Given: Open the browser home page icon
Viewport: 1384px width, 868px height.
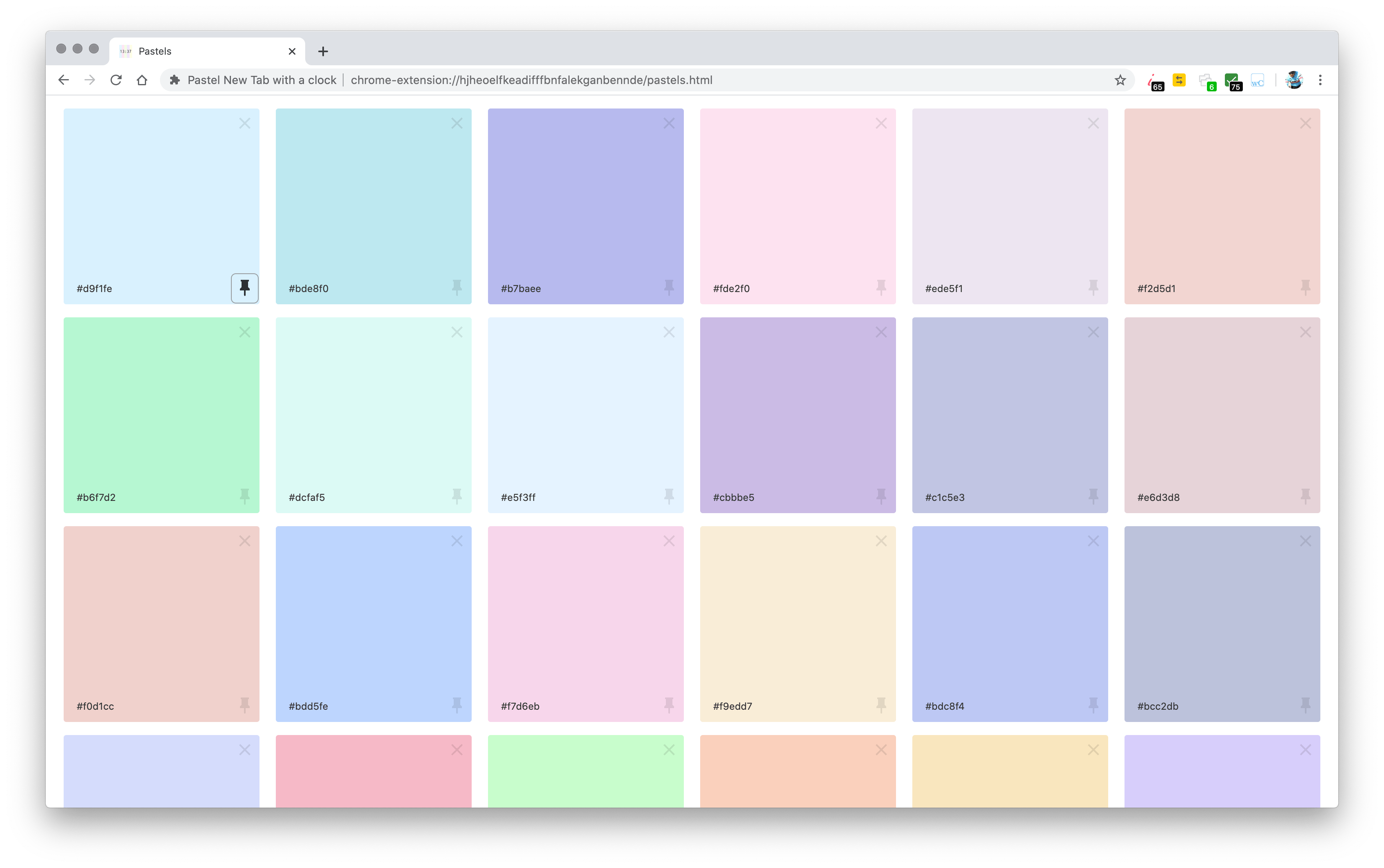Looking at the screenshot, I should click(x=142, y=80).
